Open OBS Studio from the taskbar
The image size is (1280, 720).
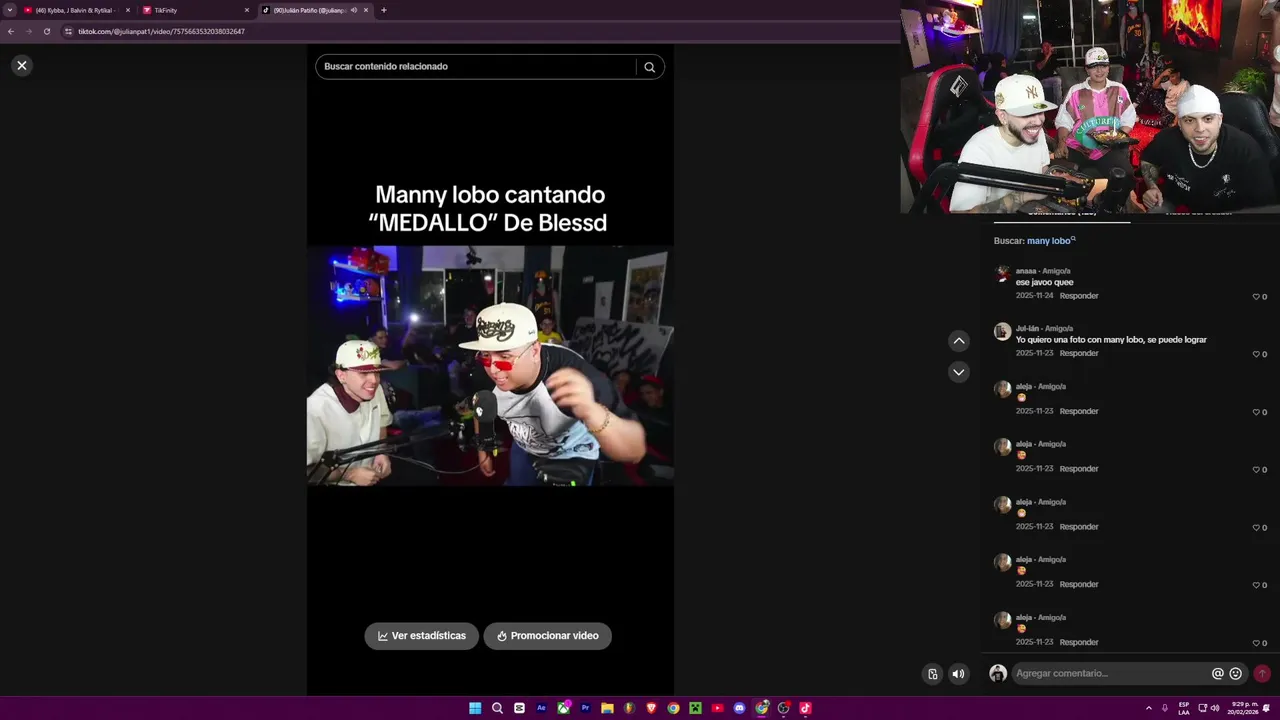tap(783, 708)
